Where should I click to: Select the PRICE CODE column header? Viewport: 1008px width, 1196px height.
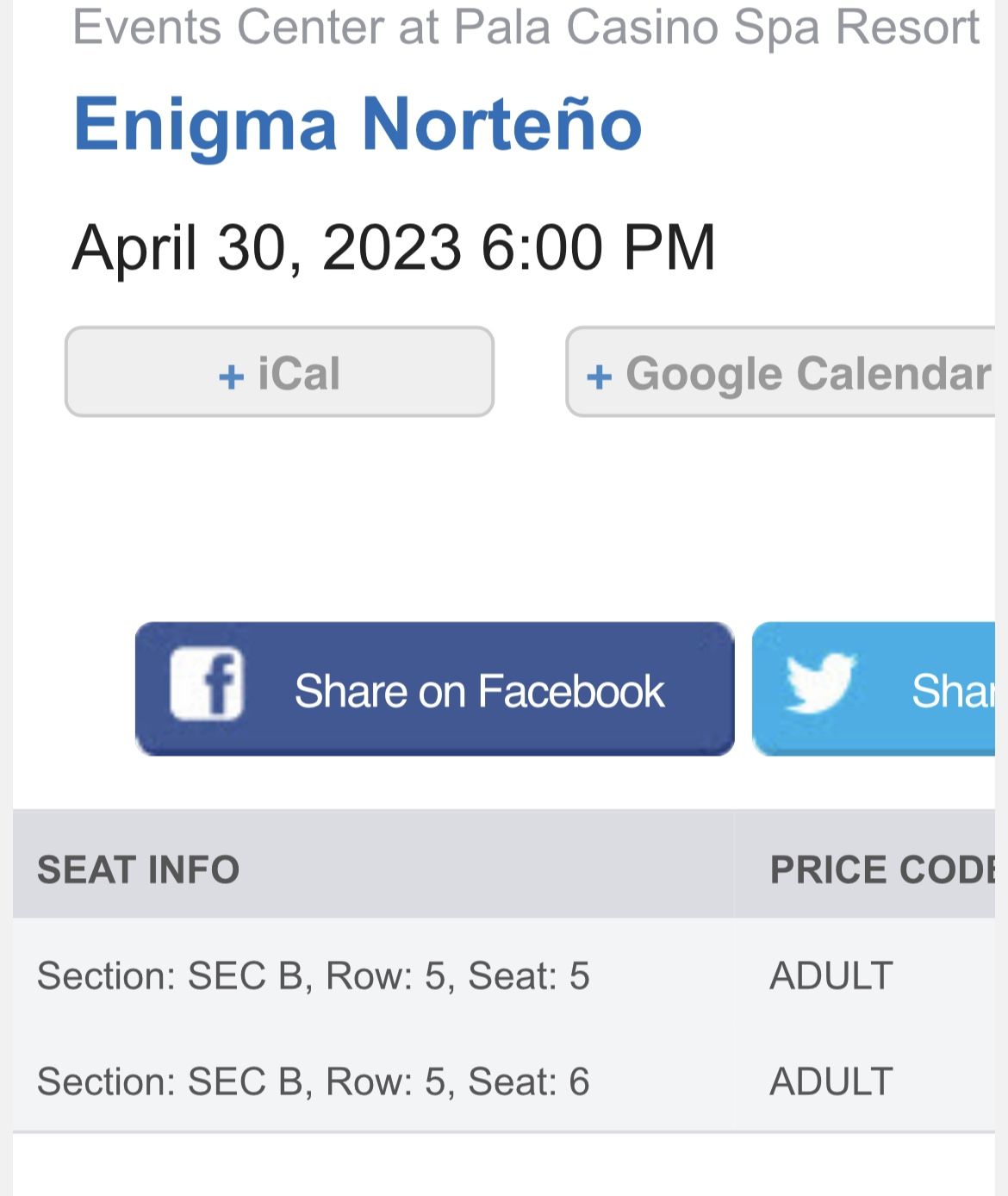tap(880, 869)
